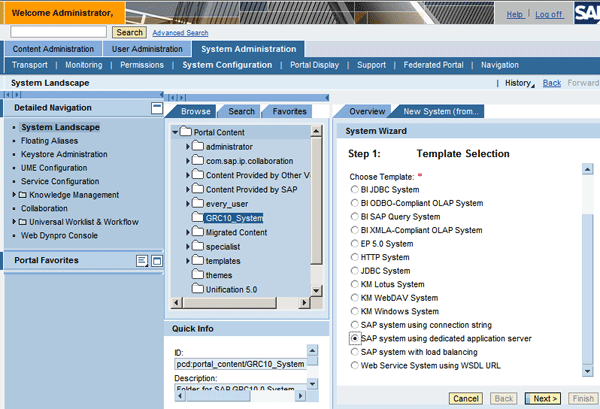The image size is (600, 409).
Task: Click the template list scroll up arrow
Action: (x=587, y=169)
